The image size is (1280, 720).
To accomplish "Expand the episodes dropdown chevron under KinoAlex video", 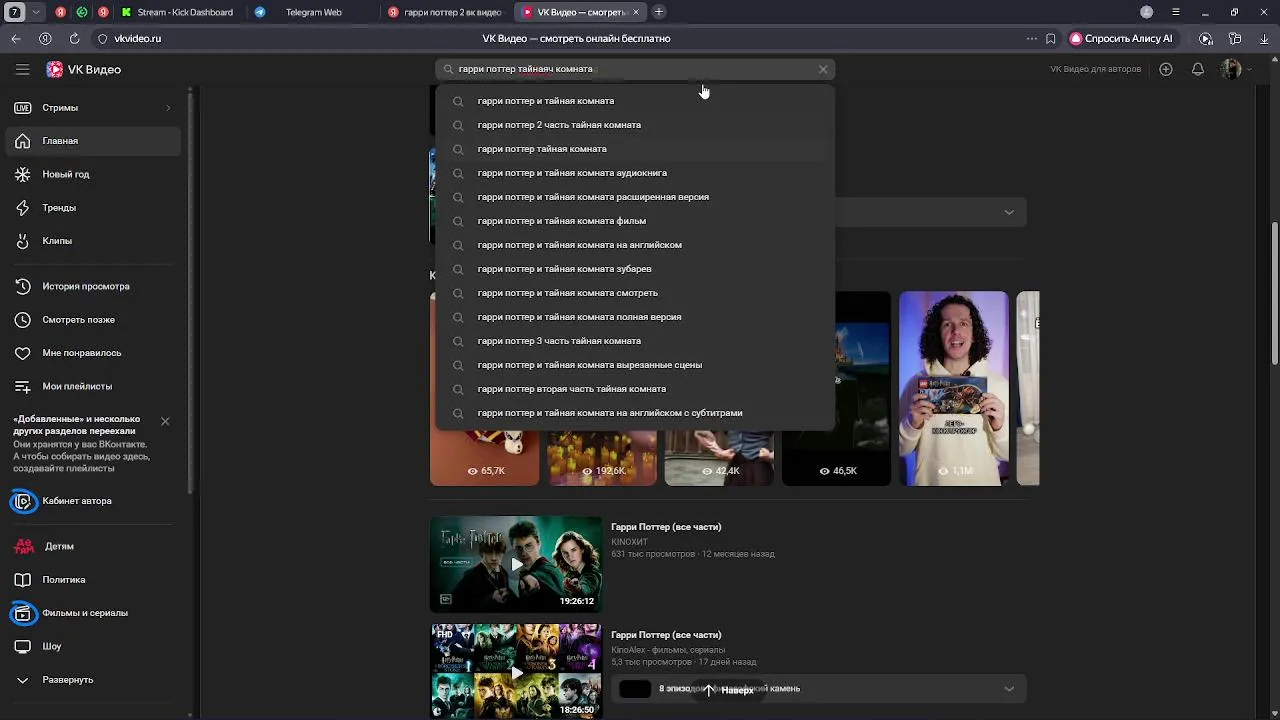I will [x=1009, y=689].
